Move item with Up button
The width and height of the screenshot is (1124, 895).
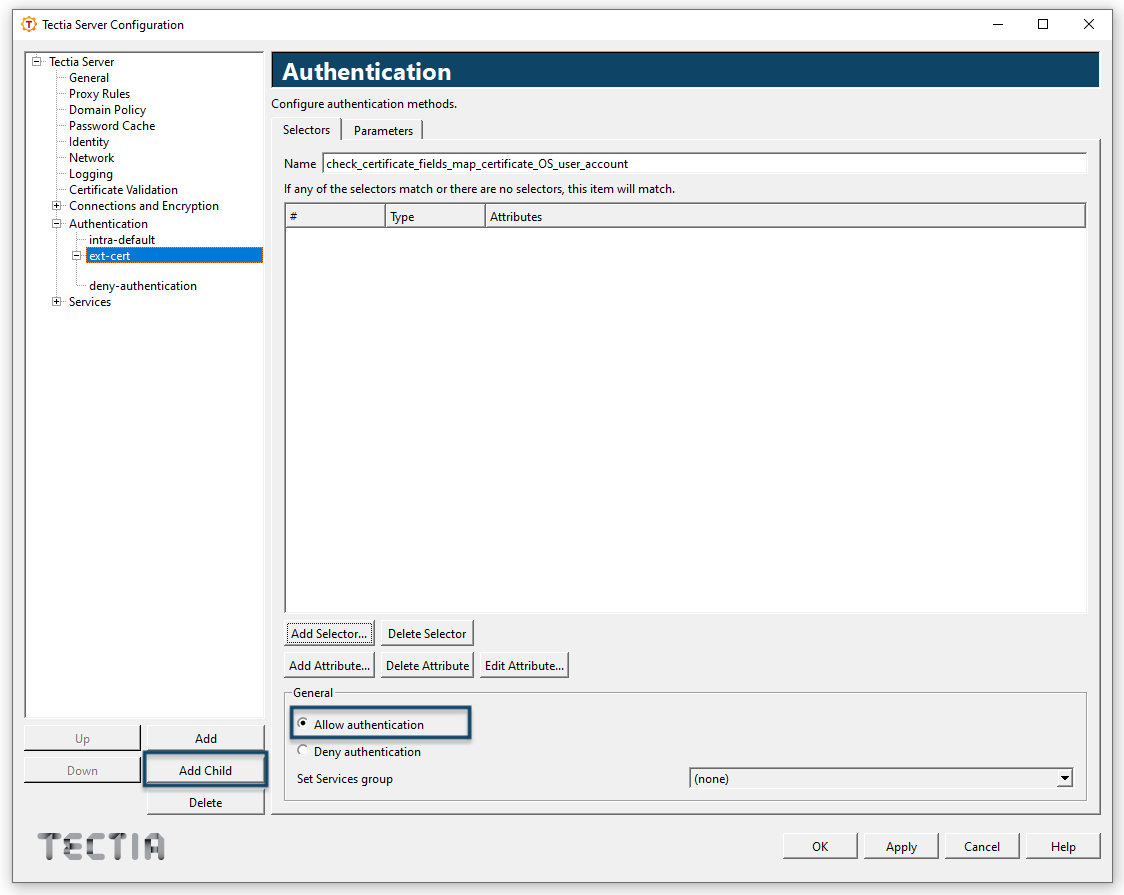point(82,738)
